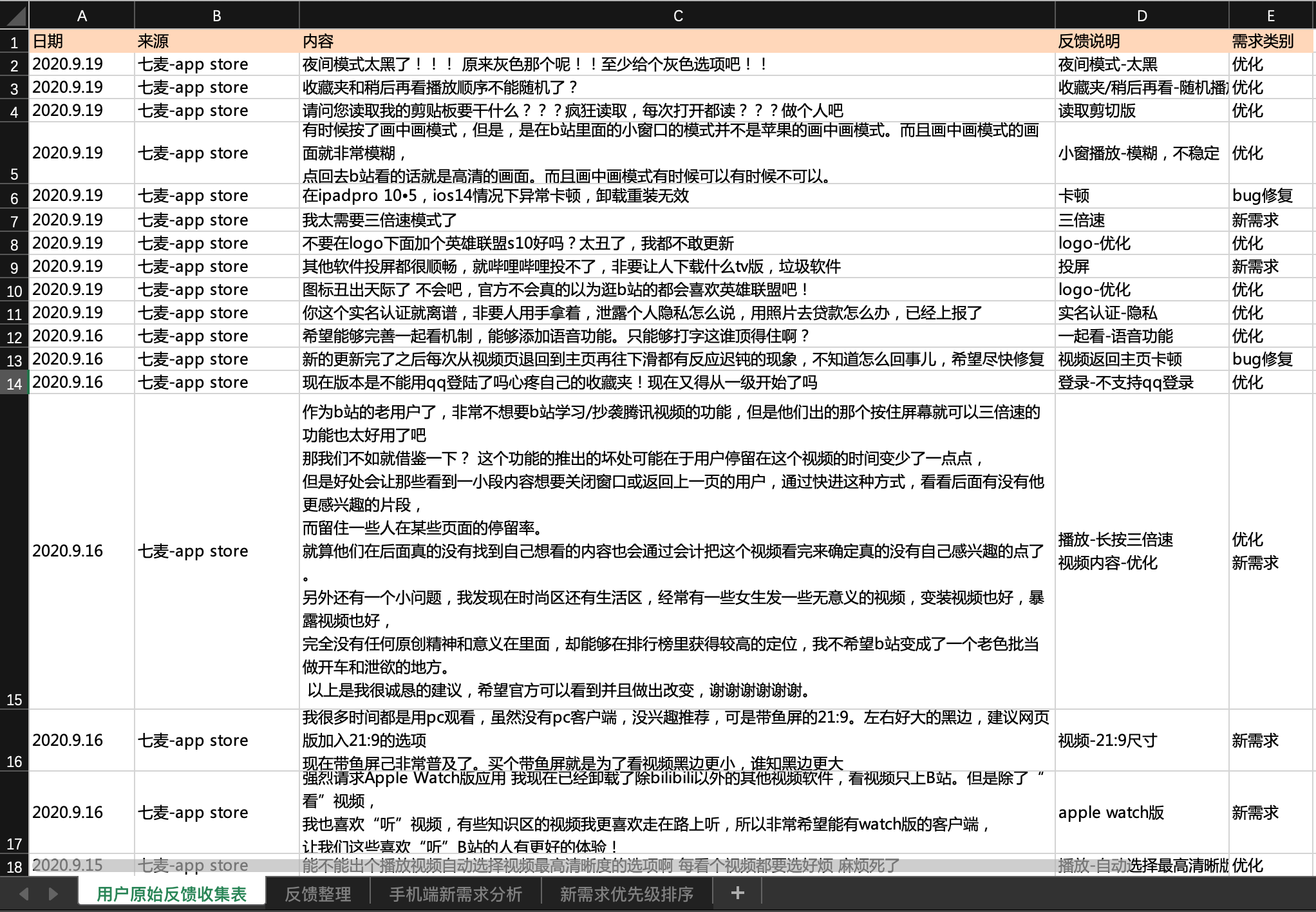The width and height of the screenshot is (1316, 912).
Task: Click the select-all corner triangle
Action: click(x=14, y=15)
